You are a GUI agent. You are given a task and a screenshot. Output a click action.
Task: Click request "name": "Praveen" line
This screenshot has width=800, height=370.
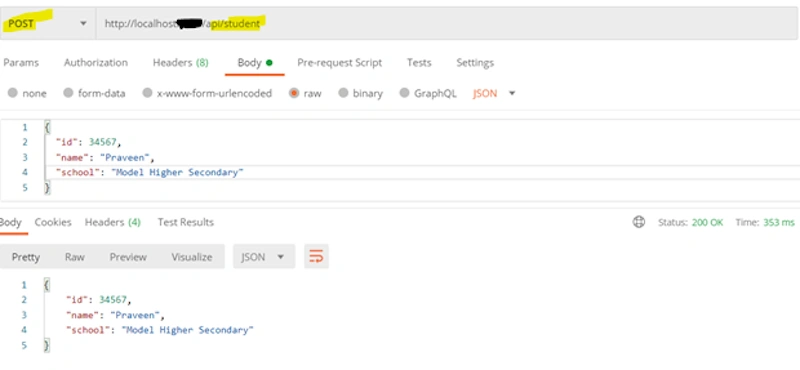click(x=105, y=157)
